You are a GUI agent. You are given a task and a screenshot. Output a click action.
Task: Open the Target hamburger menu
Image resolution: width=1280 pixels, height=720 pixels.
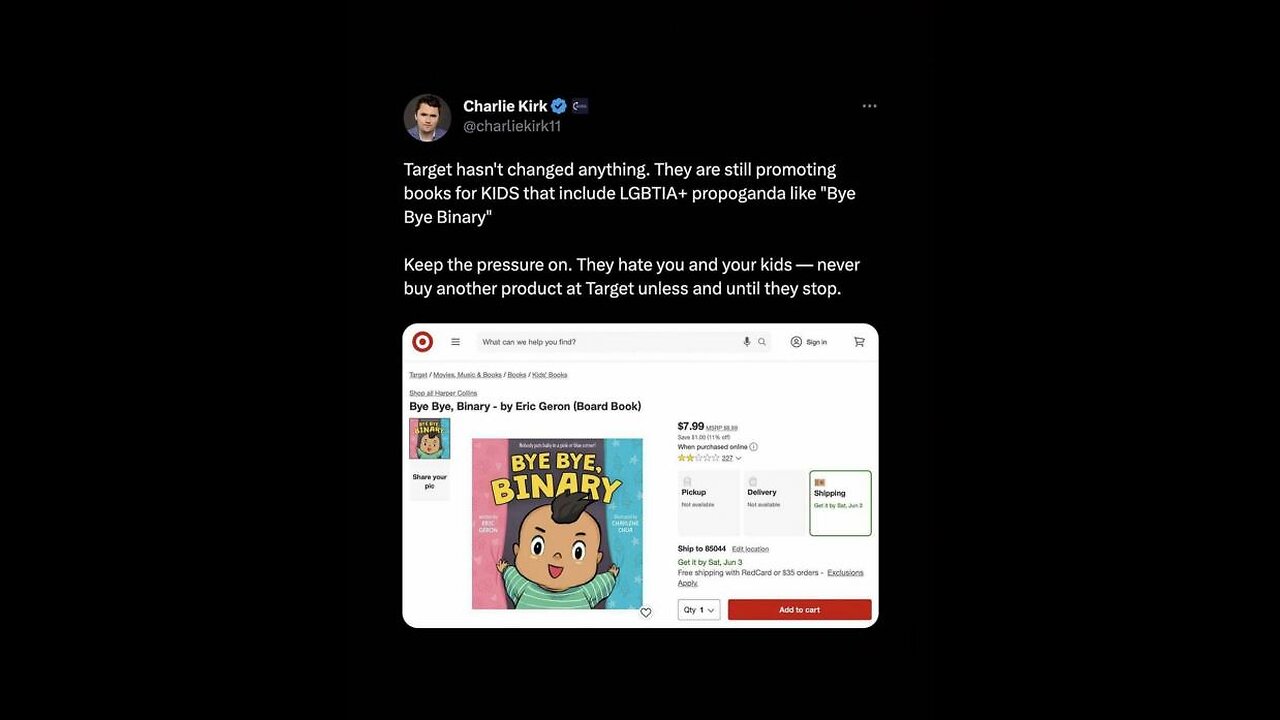coord(456,342)
